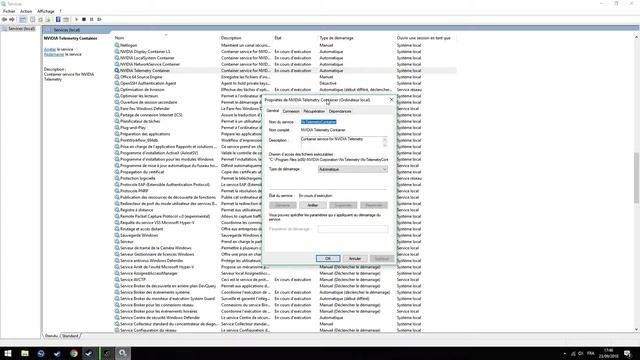Open the Fichier menu
Viewport: 640px width, 360px height.
point(9,11)
